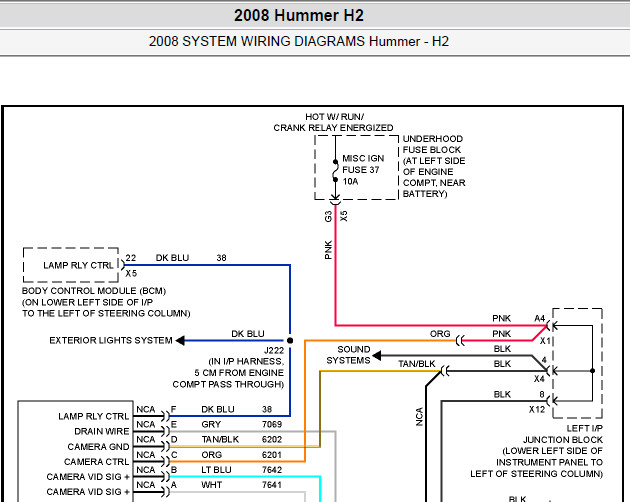The width and height of the screenshot is (630, 502).
Task: Click circuit number '7641'
Action: (272, 485)
